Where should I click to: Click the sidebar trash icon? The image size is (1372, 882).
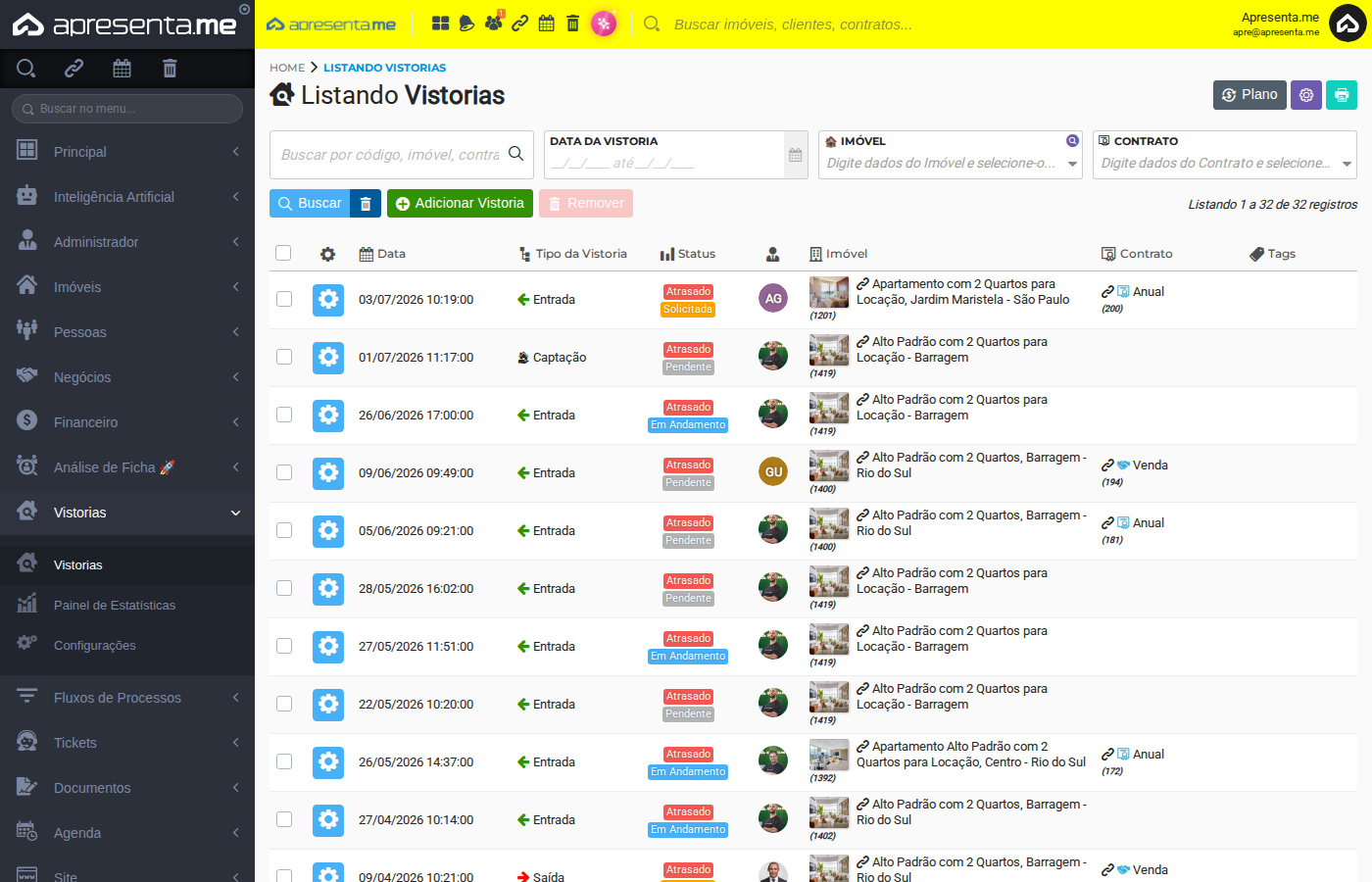(x=170, y=68)
